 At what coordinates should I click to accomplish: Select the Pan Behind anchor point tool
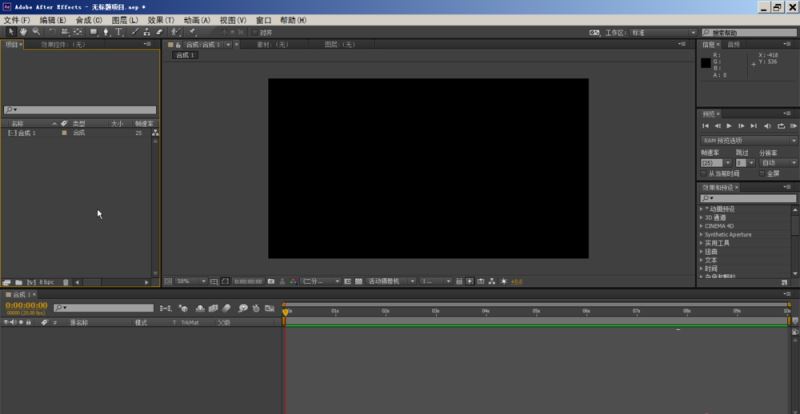(78, 32)
